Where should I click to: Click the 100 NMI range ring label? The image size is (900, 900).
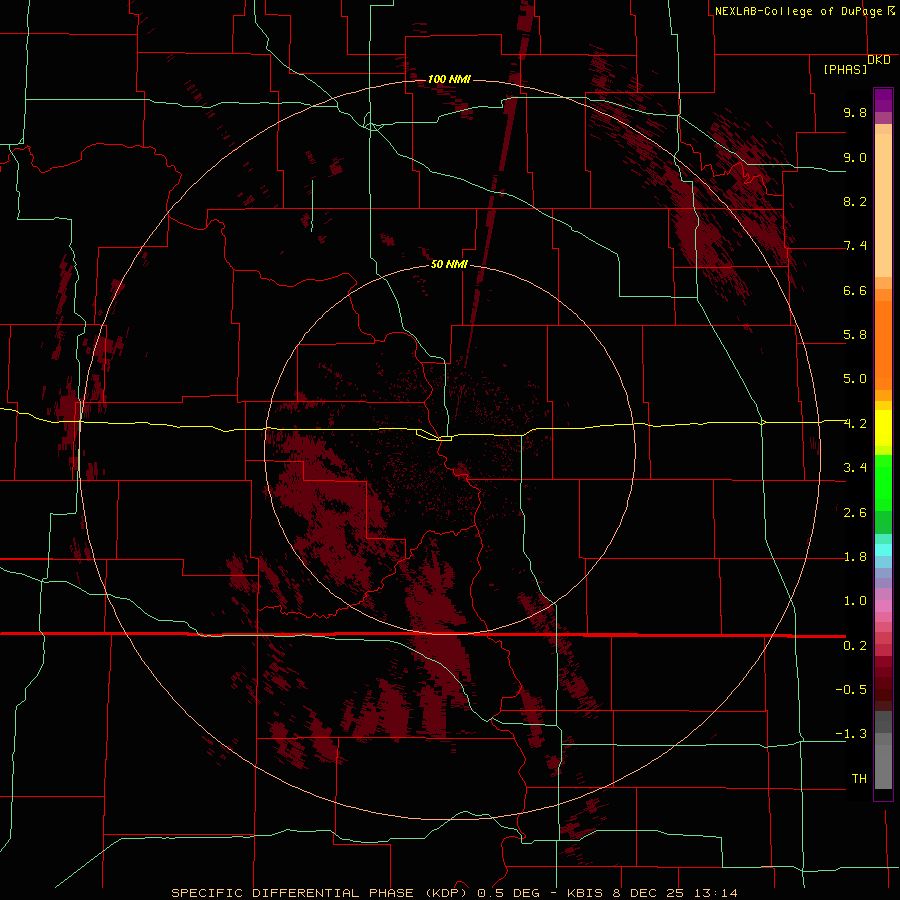[x=449, y=79]
